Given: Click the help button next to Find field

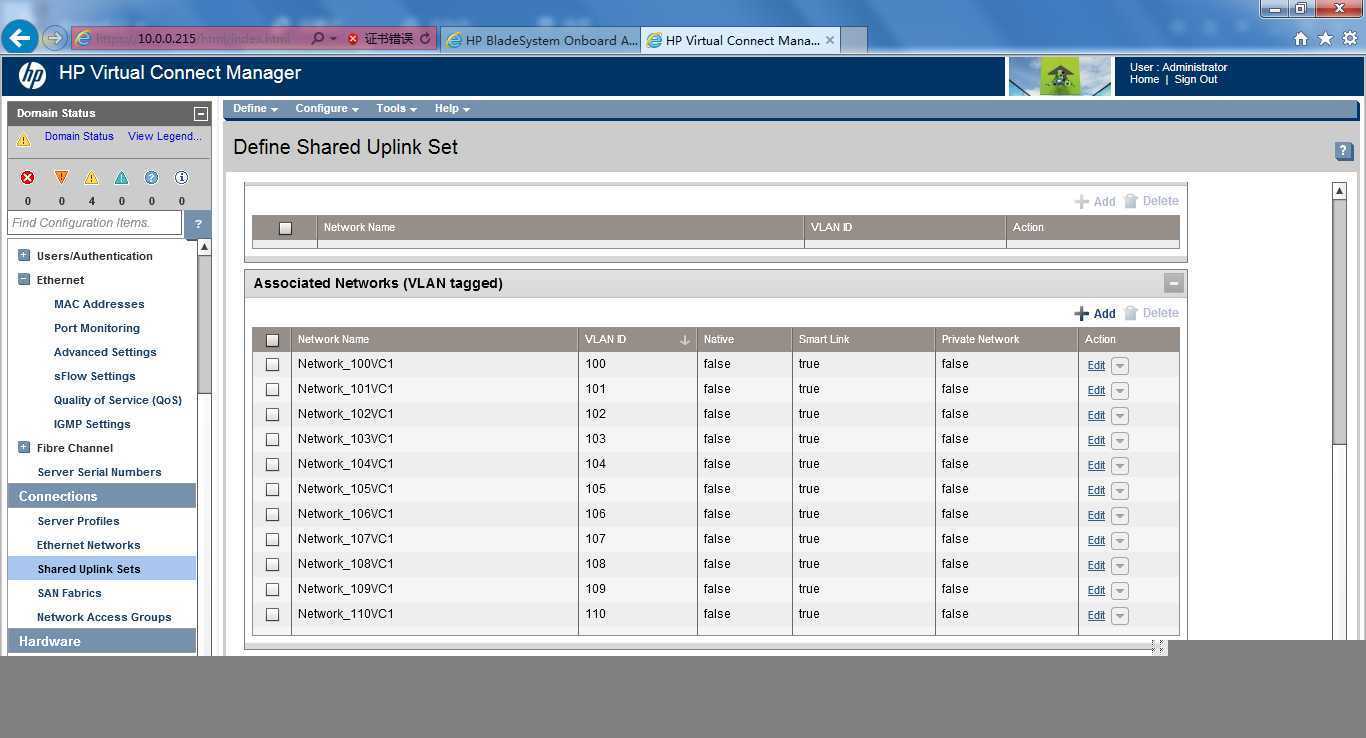Looking at the screenshot, I should pyautogui.click(x=197, y=223).
